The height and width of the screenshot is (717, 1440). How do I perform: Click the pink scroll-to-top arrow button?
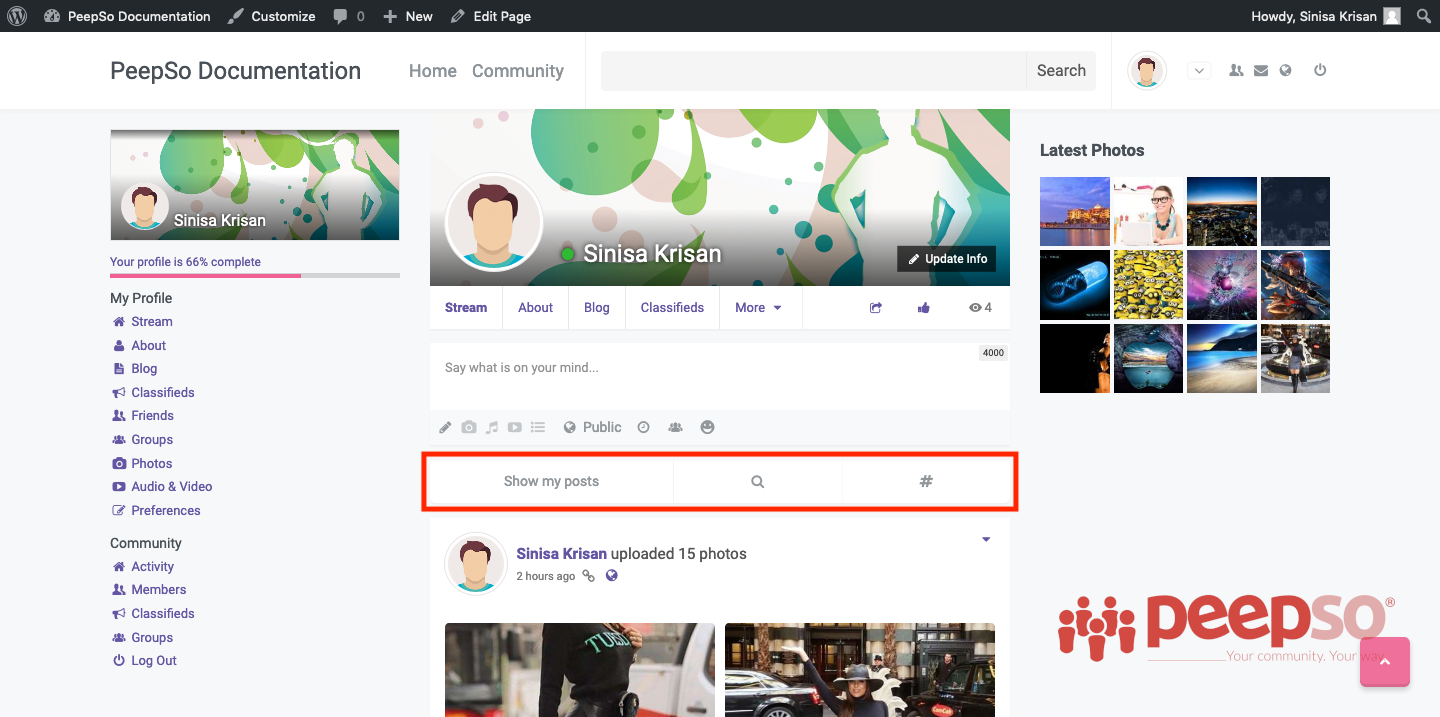[x=1385, y=662]
